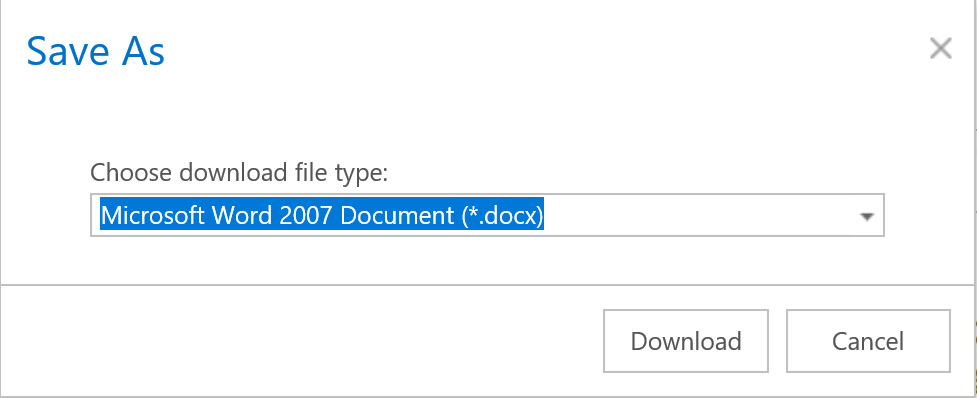Open the Microsoft Word 2007 Document combo box
The height and width of the screenshot is (398, 977).
click(487, 215)
